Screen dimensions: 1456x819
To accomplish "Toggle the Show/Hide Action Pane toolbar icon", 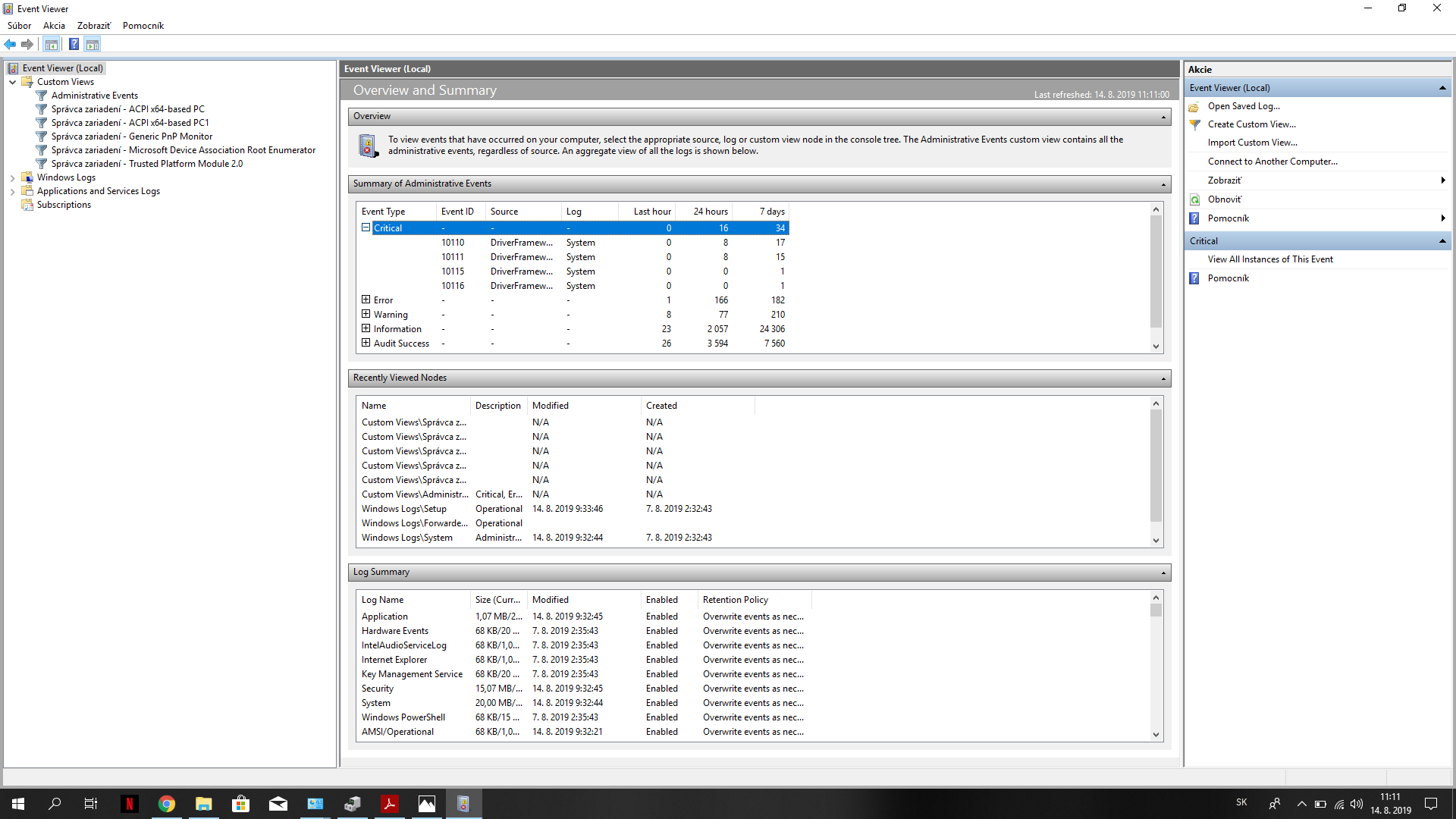I will click(92, 44).
